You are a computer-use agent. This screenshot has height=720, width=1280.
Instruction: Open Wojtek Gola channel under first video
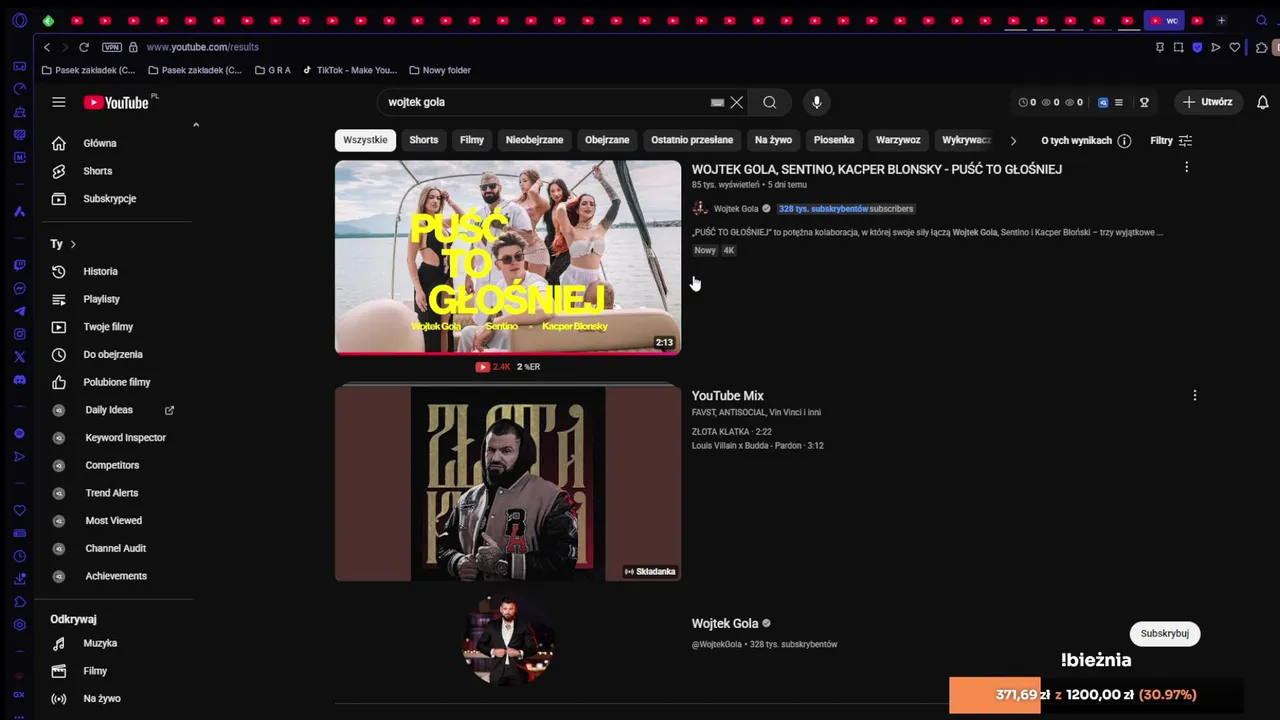pos(736,209)
